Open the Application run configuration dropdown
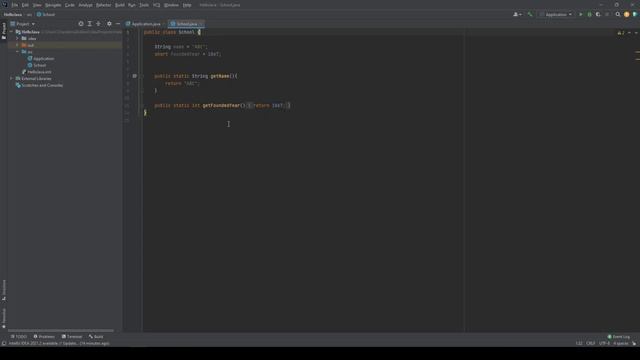This screenshot has height=360, width=640. tap(556, 15)
